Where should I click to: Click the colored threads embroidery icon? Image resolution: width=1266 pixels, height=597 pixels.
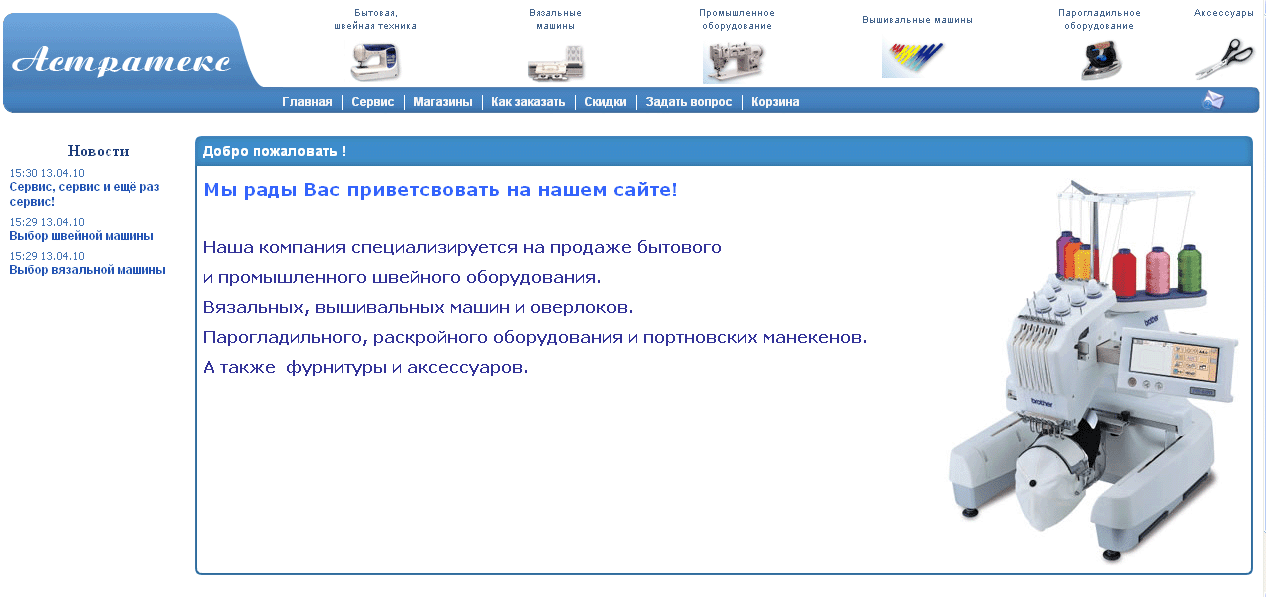[x=912, y=60]
